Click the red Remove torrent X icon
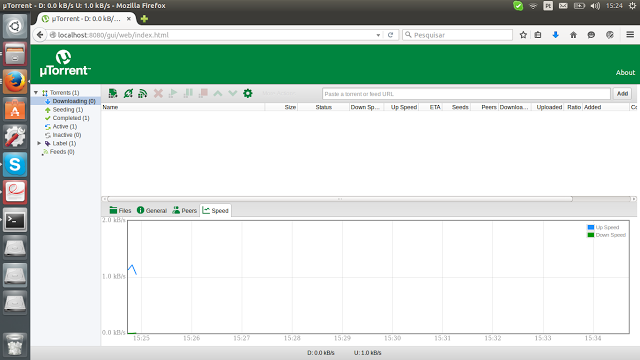This screenshot has width=640, height=360. tap(158, 93)
